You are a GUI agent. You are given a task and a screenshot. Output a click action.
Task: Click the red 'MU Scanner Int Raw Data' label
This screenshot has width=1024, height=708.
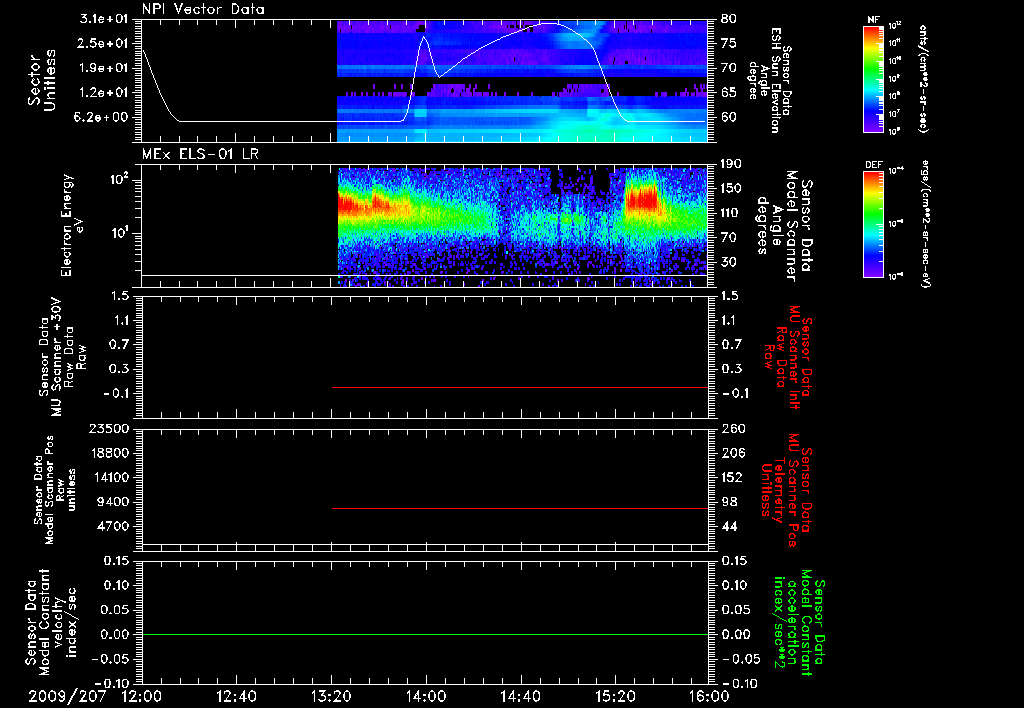click(788, 357)
